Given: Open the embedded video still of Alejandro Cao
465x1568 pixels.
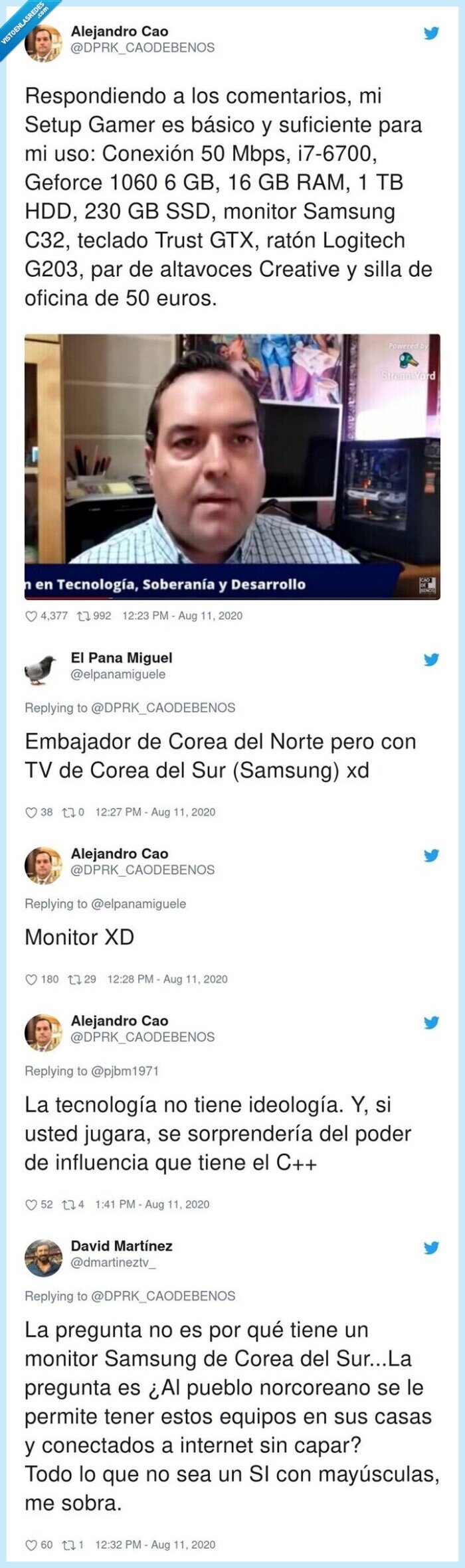Looking at the screenshot, I should point(232,467).
